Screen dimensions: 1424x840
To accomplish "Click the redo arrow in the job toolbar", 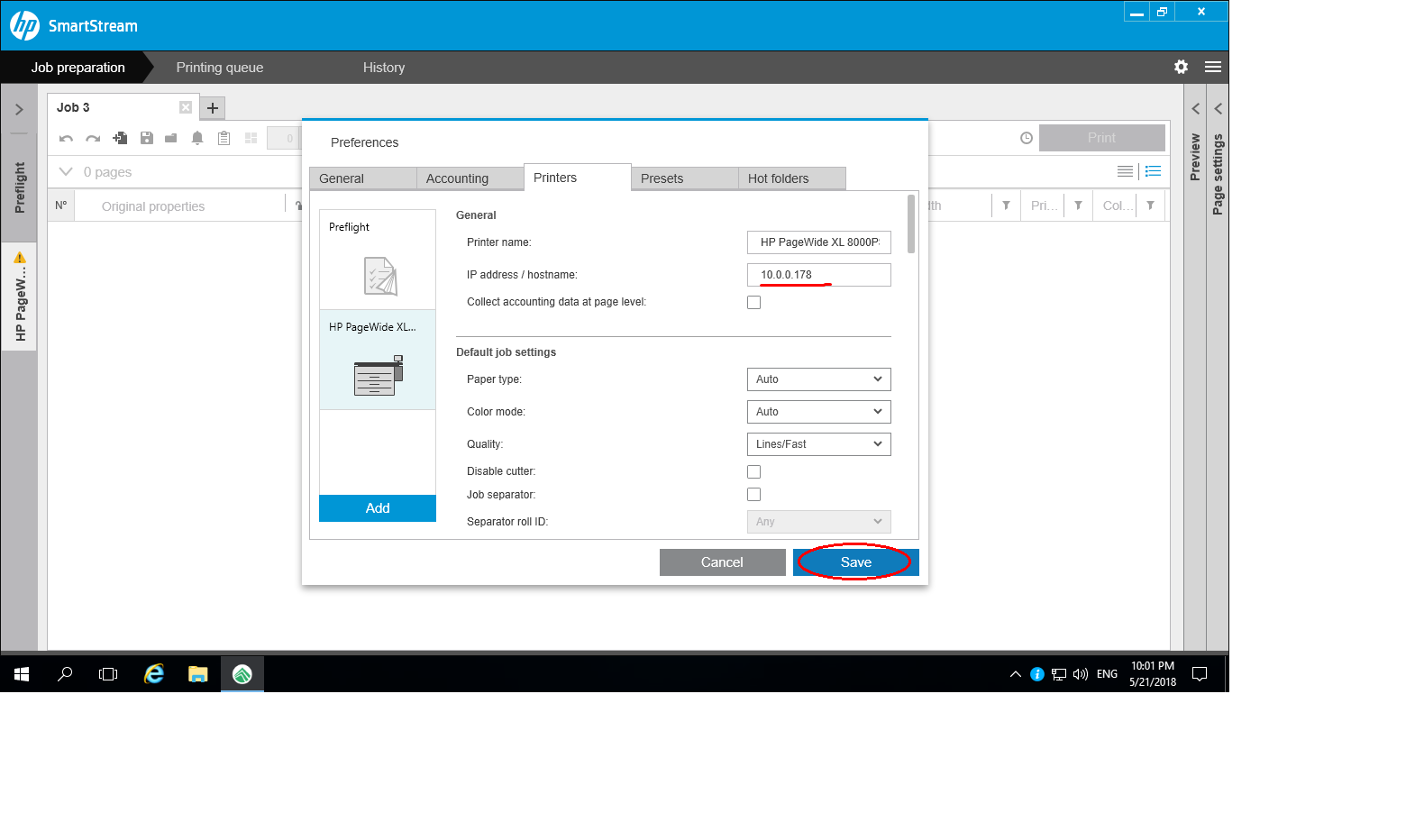I will 93,138.
